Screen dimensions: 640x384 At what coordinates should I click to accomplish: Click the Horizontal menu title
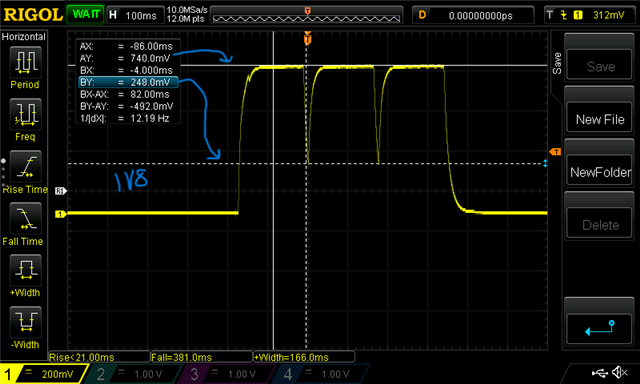coord(24,37)
